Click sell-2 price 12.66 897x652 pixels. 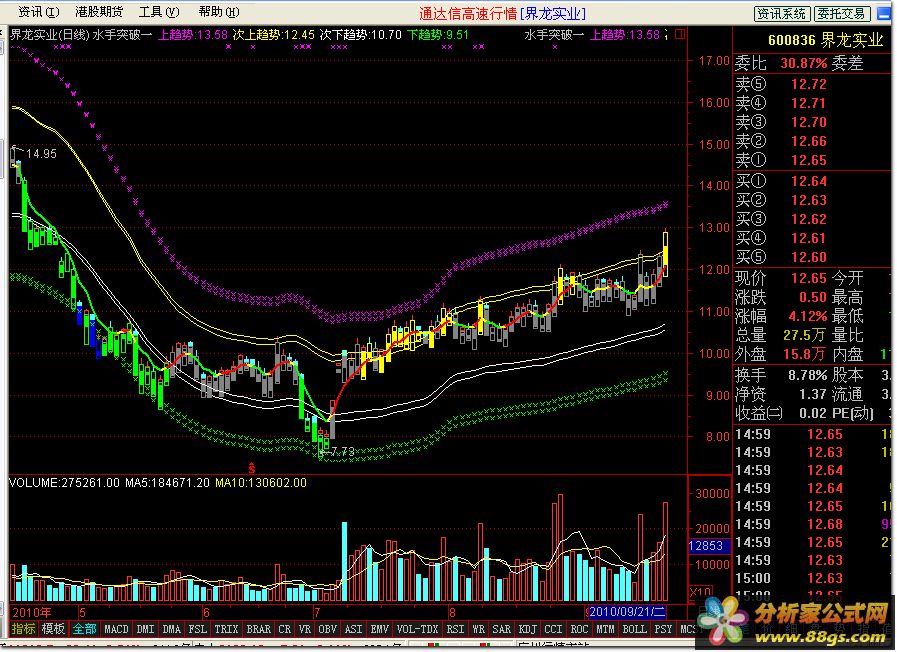[x=809, y=141]
